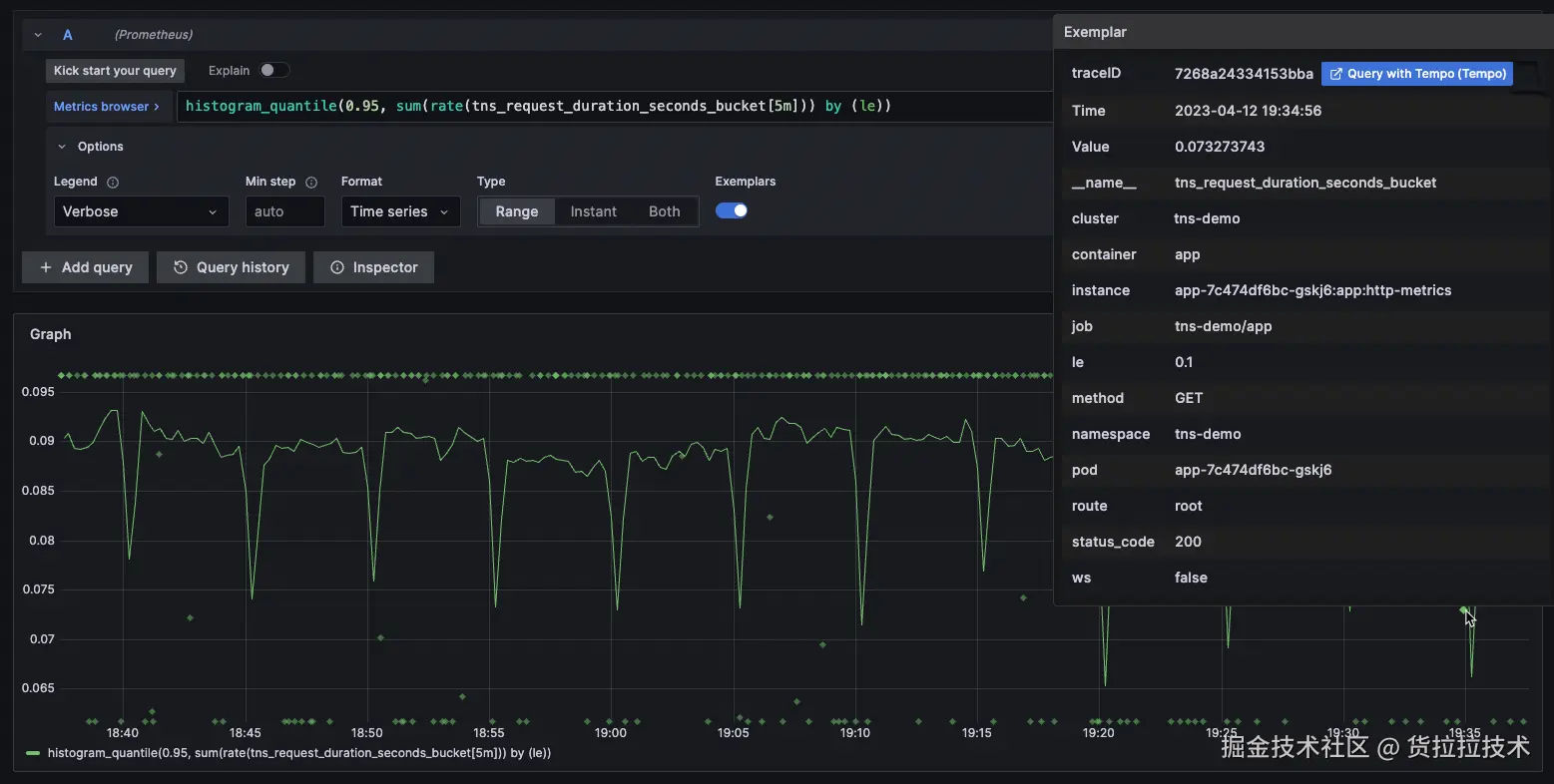Click the arrow icon beside Metrics browser
This screenshot has height=784, width=1554.
(x=157, y=107)
